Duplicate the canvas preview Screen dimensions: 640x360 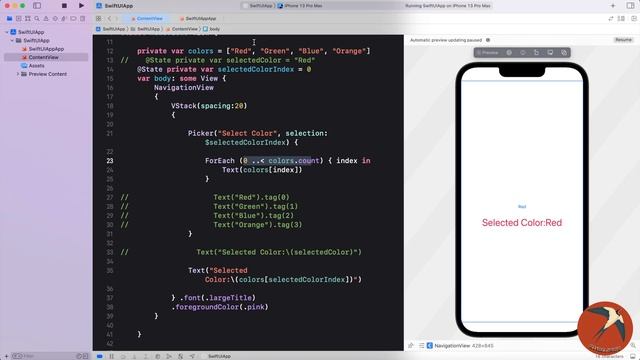(564, 53)
